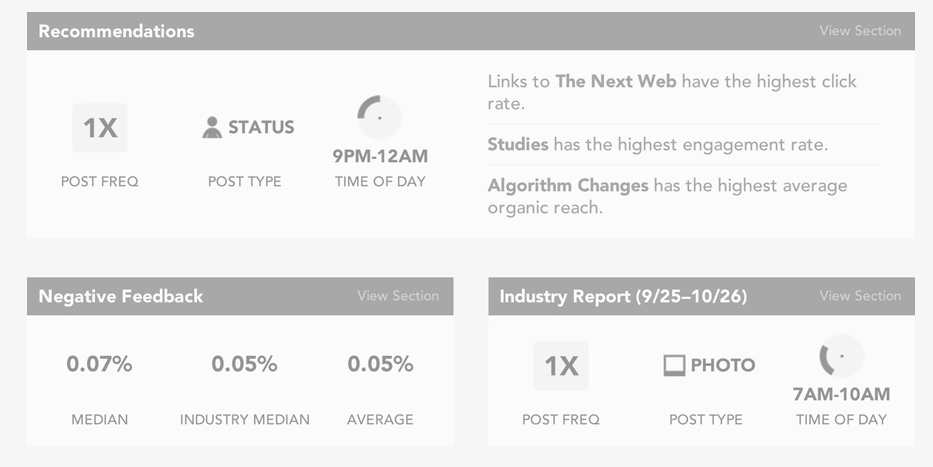Select the Industry Report (9/25–10/26) title
The image size is (933, 467).
623,296
